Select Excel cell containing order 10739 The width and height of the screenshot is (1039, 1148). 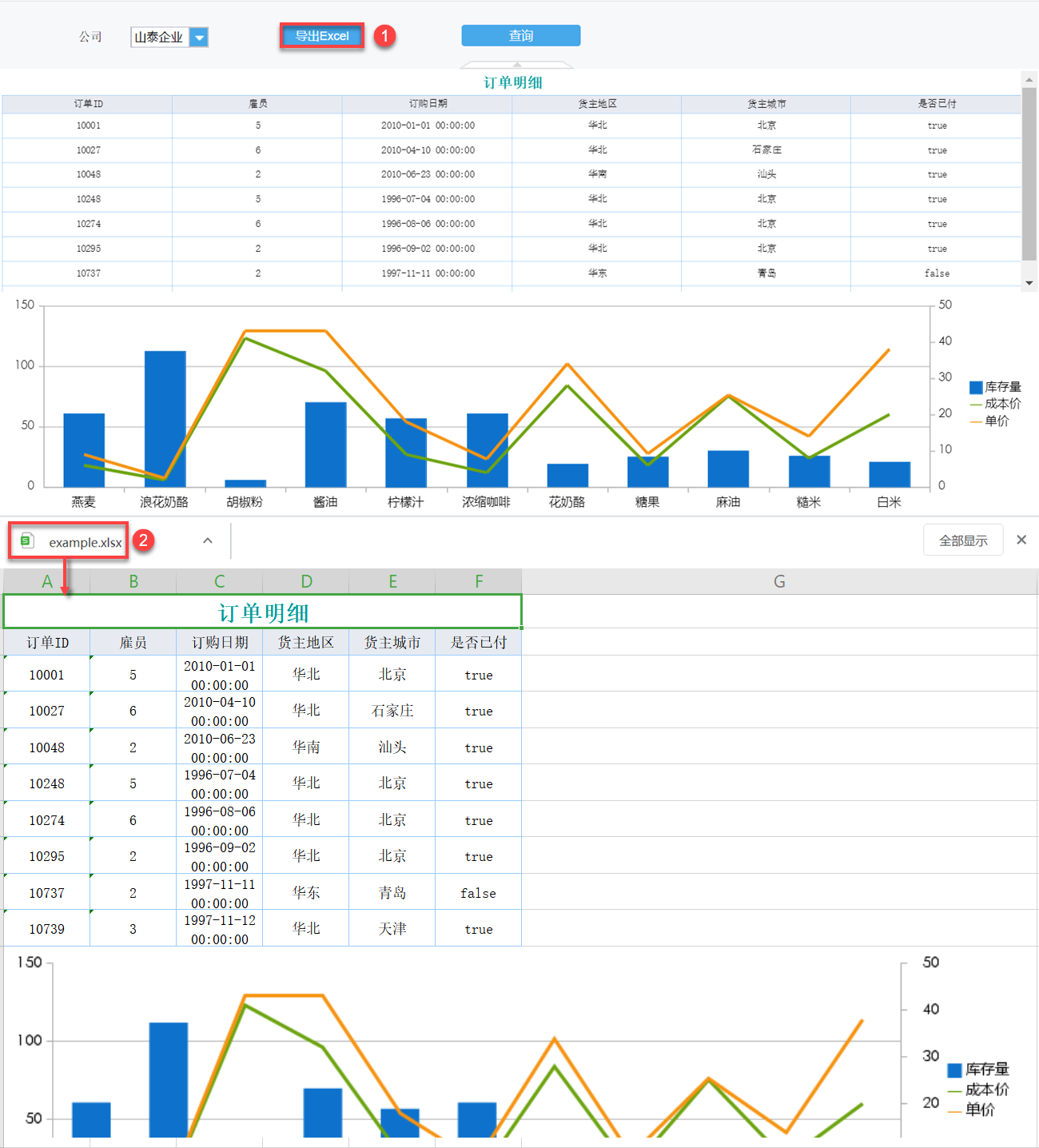[x=47, y=928]
